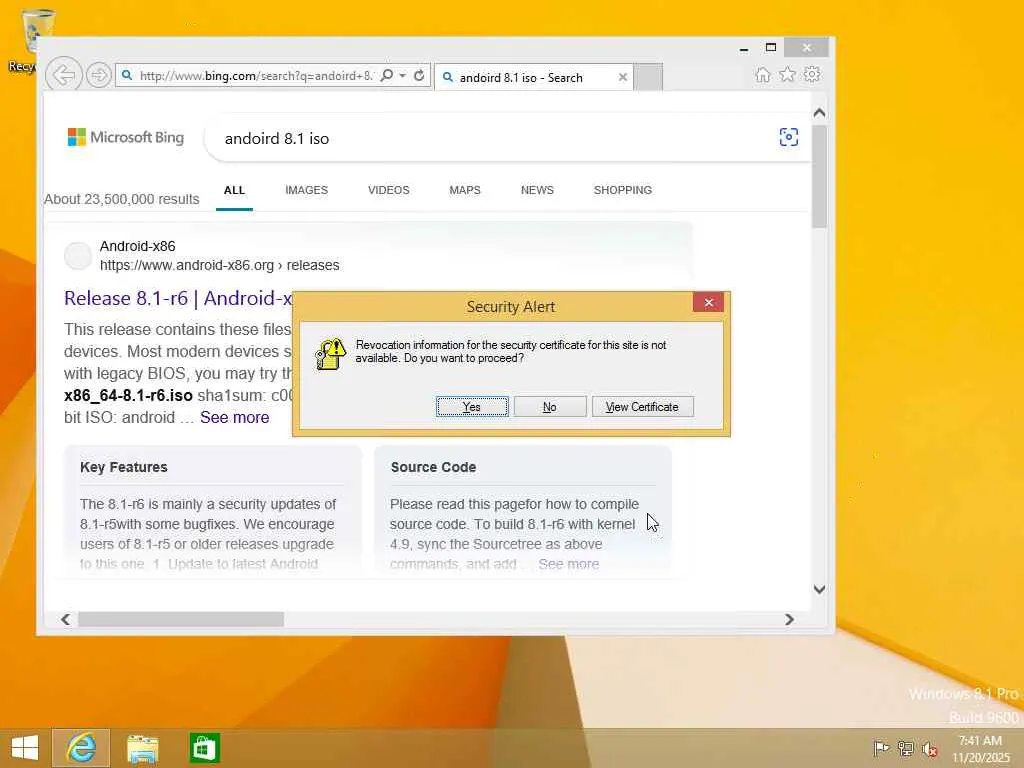Image resolution: width=1024 pixels, height=768 pixels.
Task: Minimize the Internet Explorer window
Action: click(744, 48)
